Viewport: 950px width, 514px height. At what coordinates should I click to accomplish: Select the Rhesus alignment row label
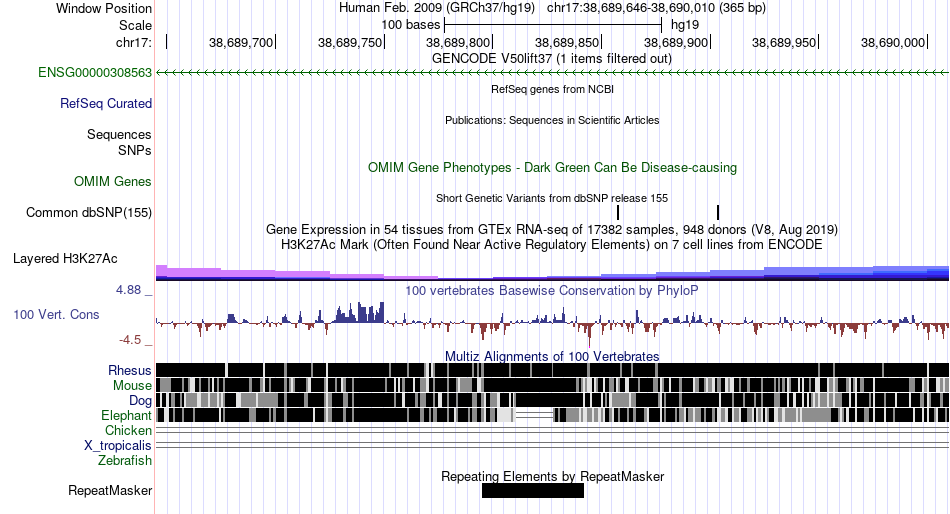point(130,370)
